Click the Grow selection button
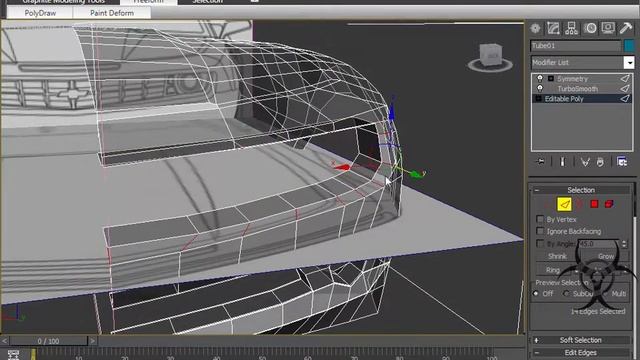Image resolution: width=640 pixels, height=360 pixels. pyautogui.click(x=606, y=256)
